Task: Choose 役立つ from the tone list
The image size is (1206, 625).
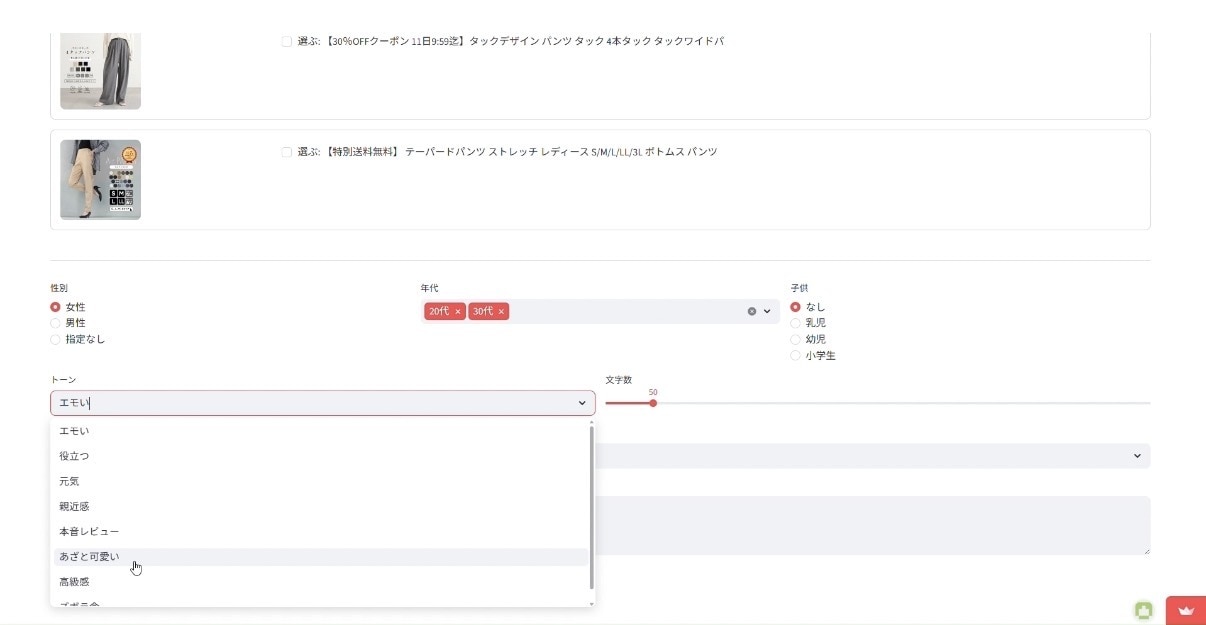Action: (x=320, y=456)
